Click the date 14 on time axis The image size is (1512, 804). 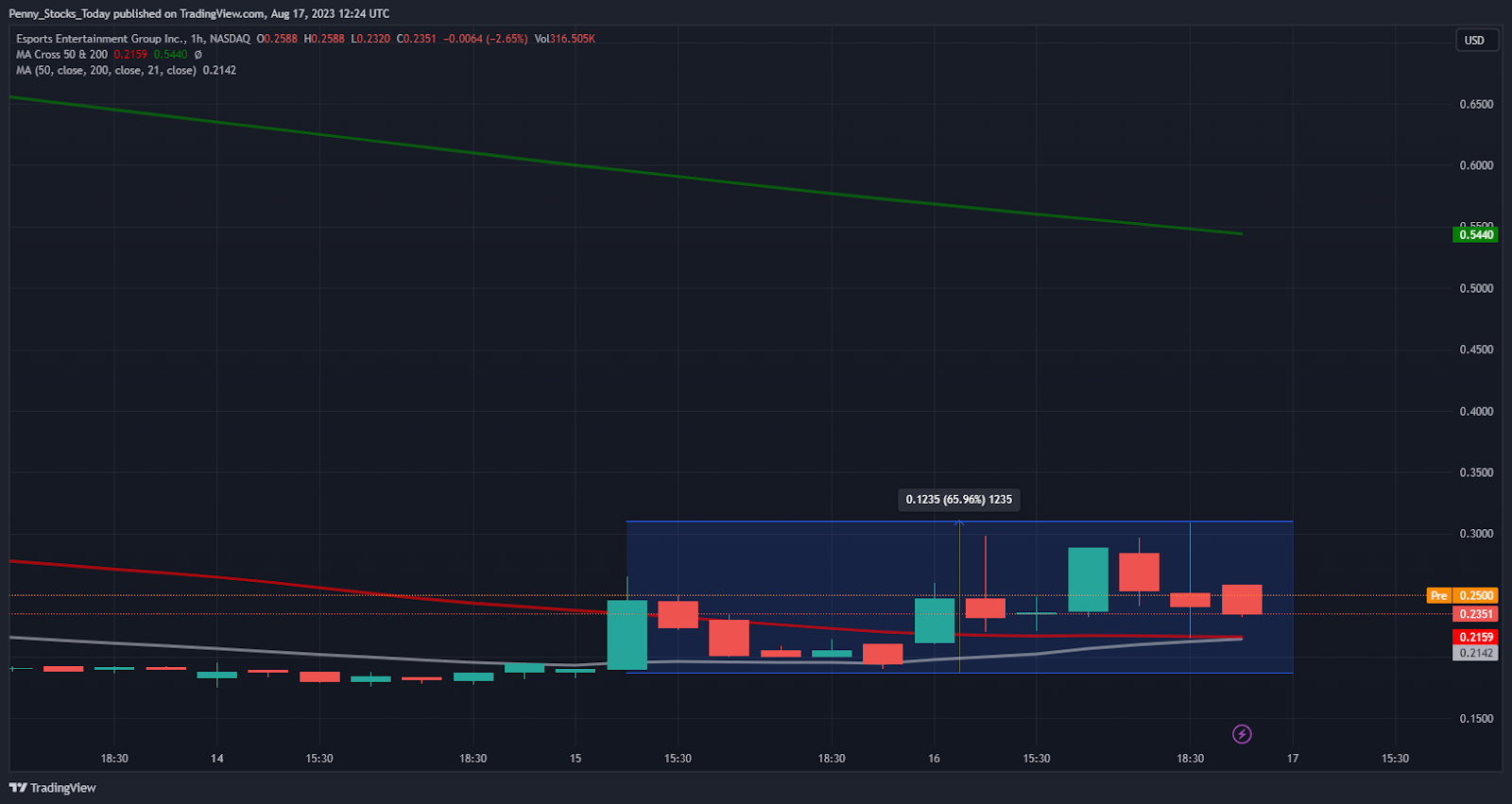[x=217, y=759]
